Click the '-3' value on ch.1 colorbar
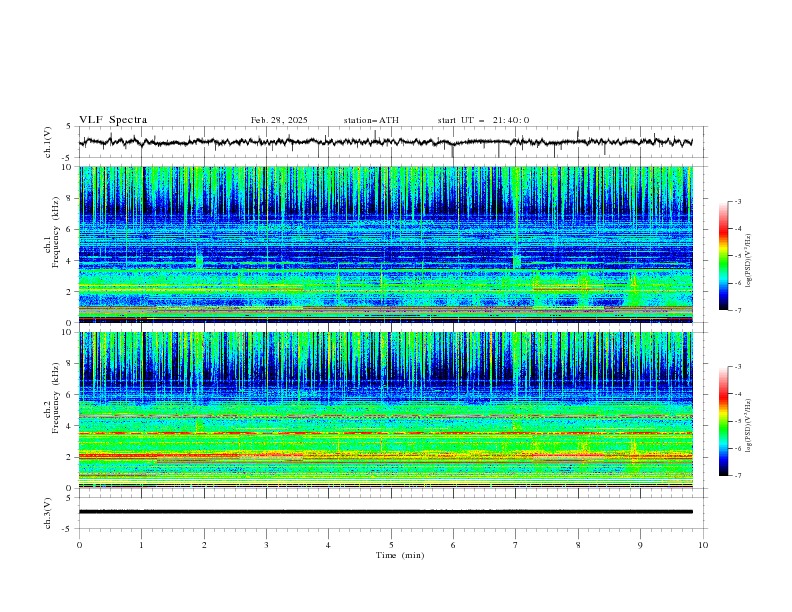 [737, 201]
